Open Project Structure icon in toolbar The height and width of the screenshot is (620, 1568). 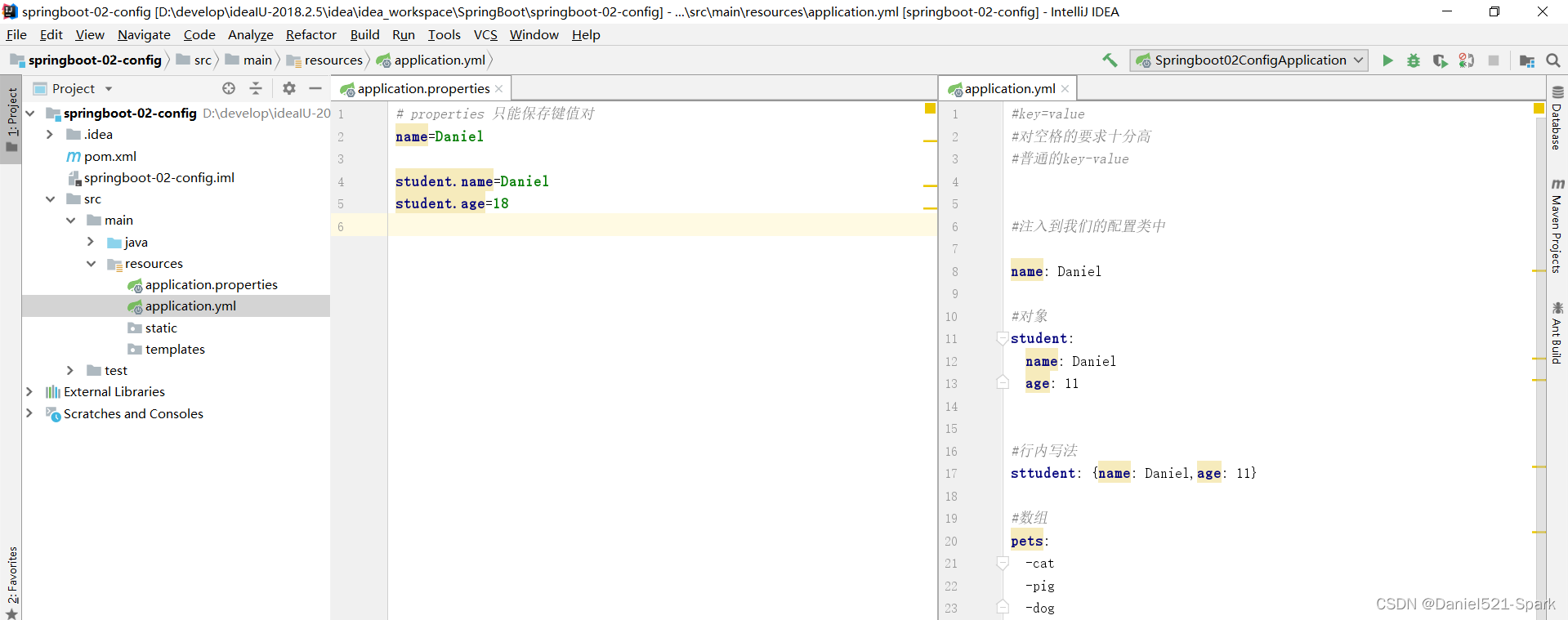pos(1526,60)
